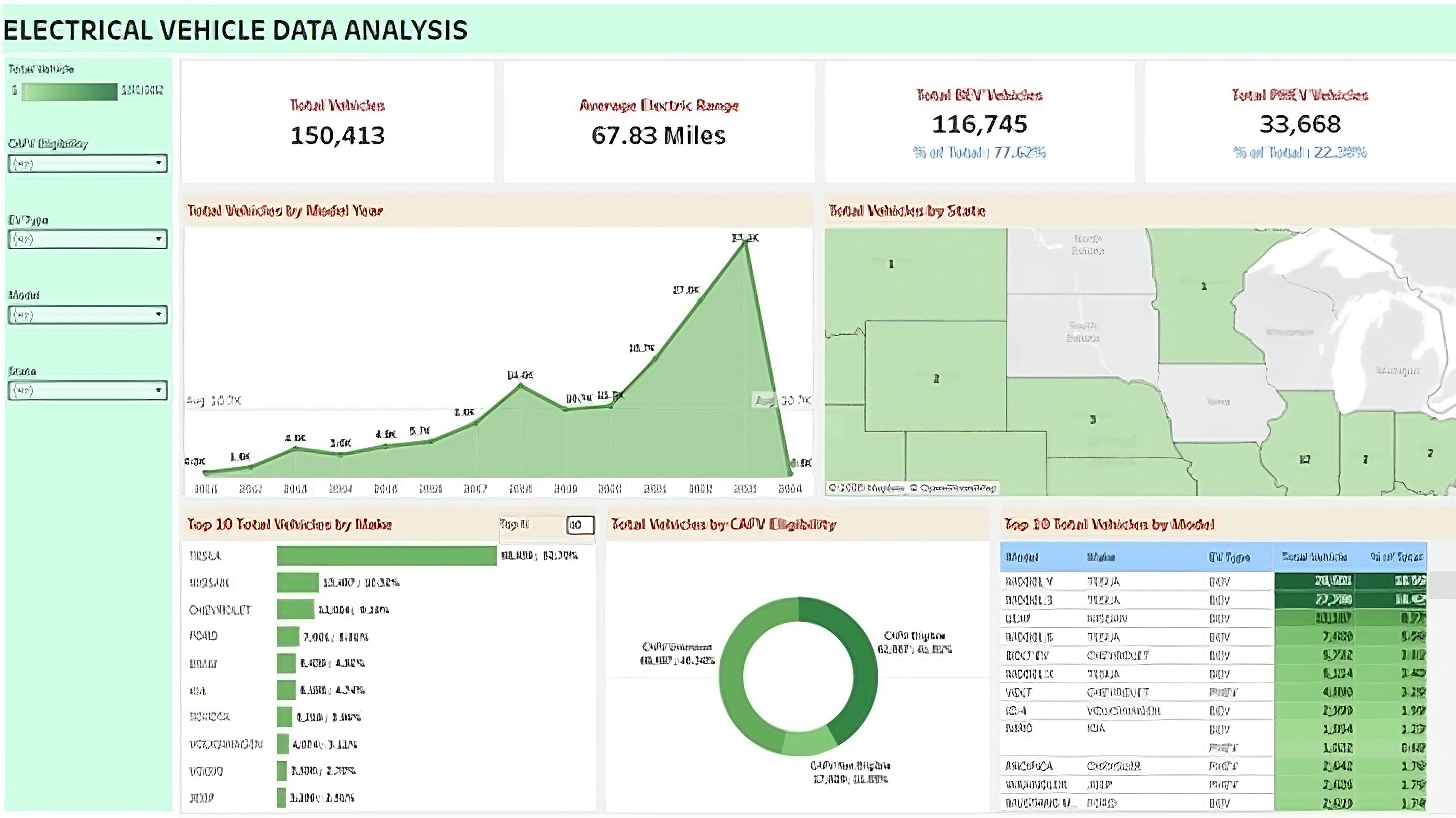This screenshot has height=818, width=1456.
Task: Select the Volkswagen bar in the make chart
Action: pyautogui.click(x=282, y=744)
